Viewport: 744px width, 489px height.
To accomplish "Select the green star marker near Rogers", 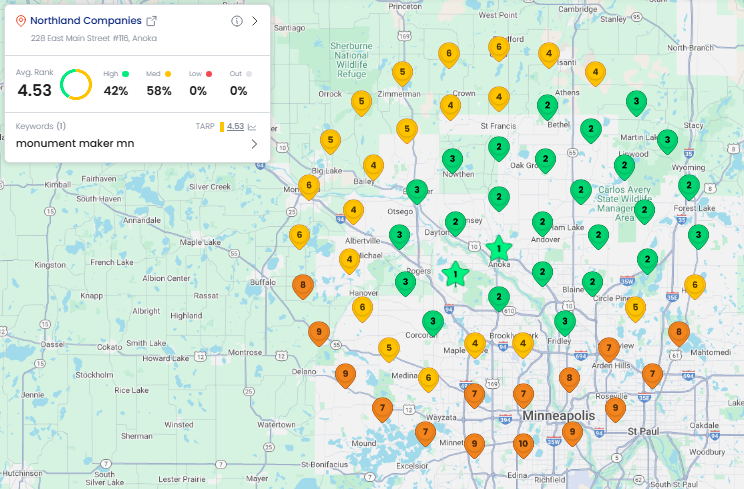I will coord(456,273).
